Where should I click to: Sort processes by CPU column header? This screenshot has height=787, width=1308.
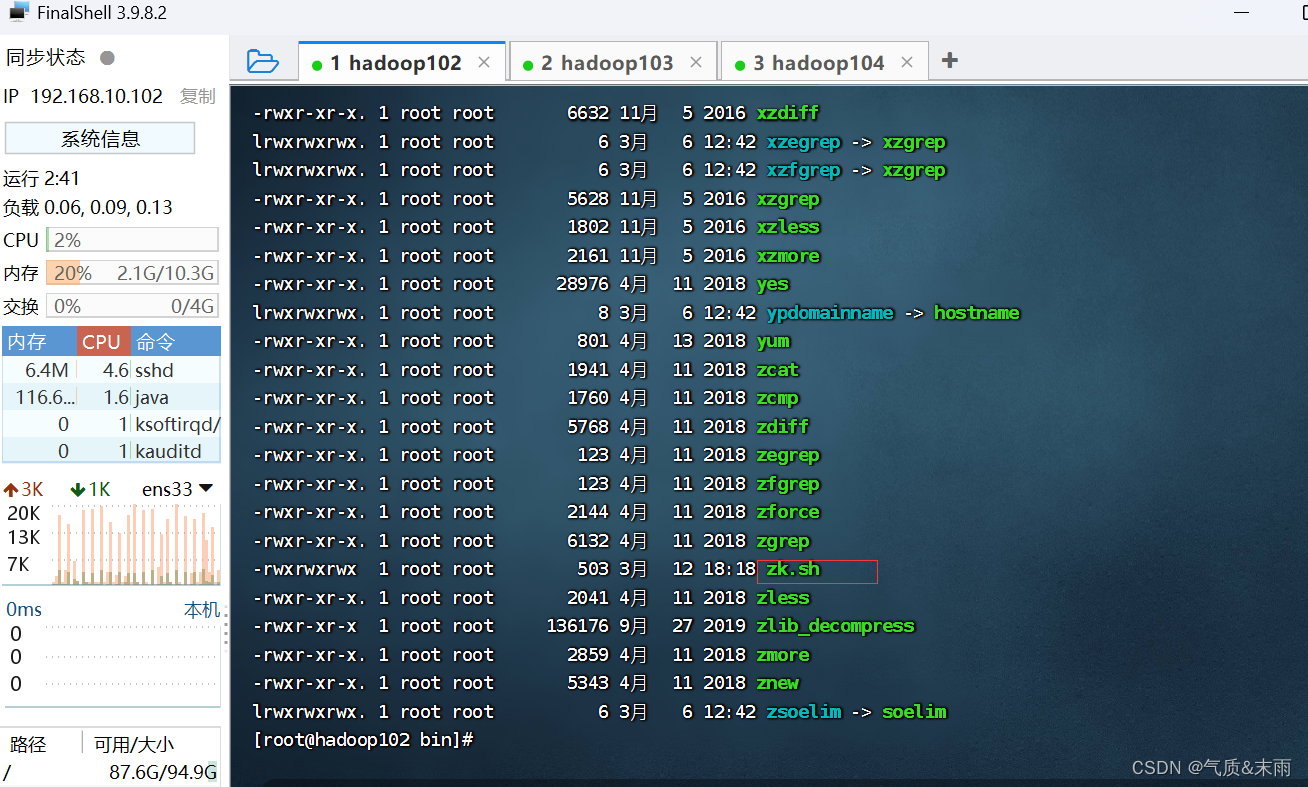(x=104, y=342)
